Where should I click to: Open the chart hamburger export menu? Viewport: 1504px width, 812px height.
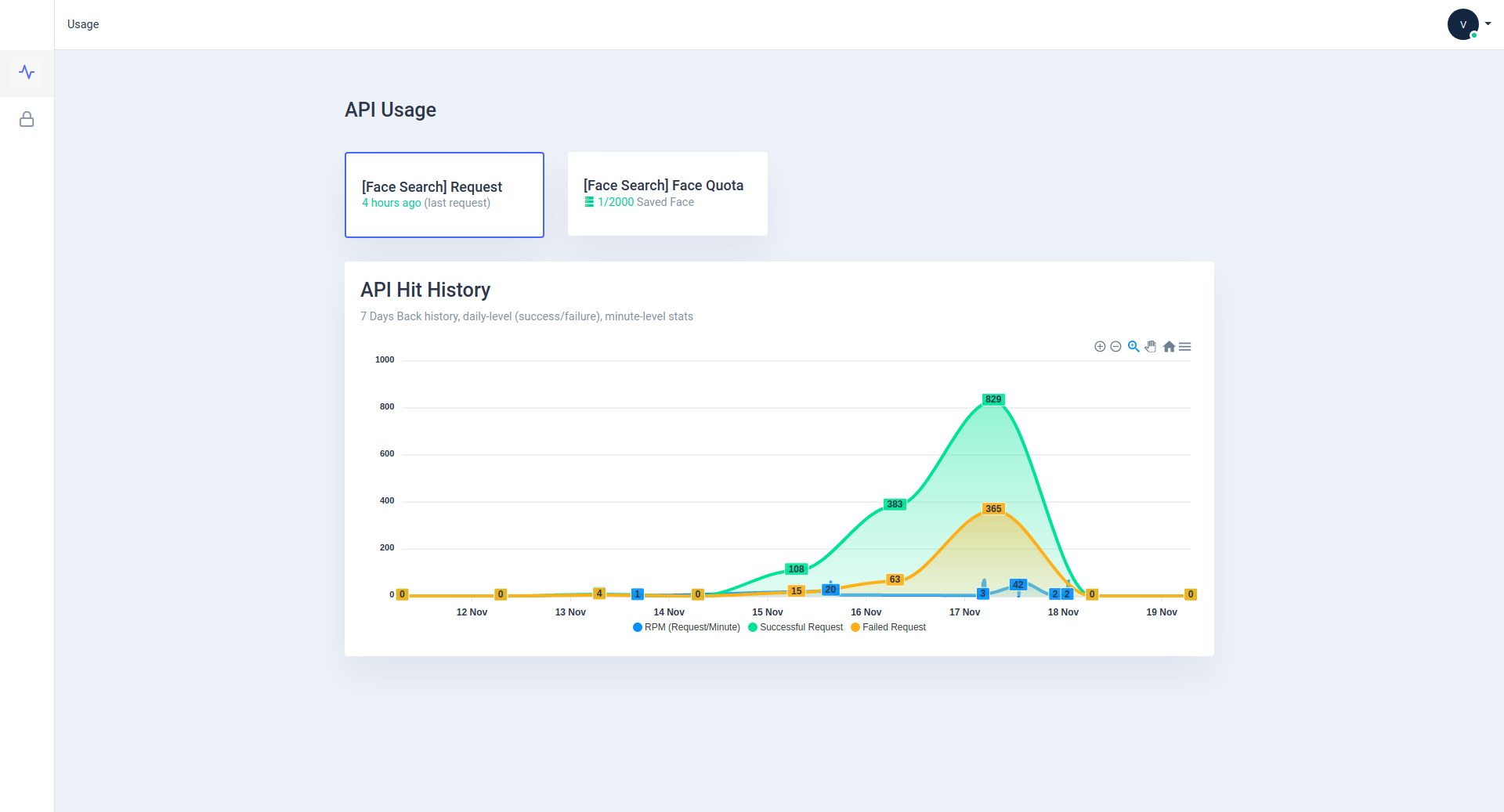point(1185,346)
